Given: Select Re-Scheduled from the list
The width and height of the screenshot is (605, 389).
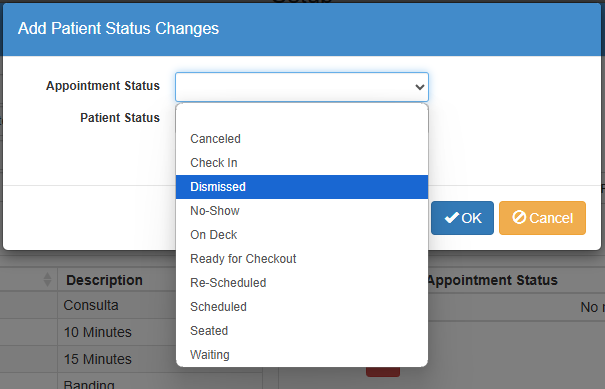Looking at the screenshot, I should [x=302, y=282].
